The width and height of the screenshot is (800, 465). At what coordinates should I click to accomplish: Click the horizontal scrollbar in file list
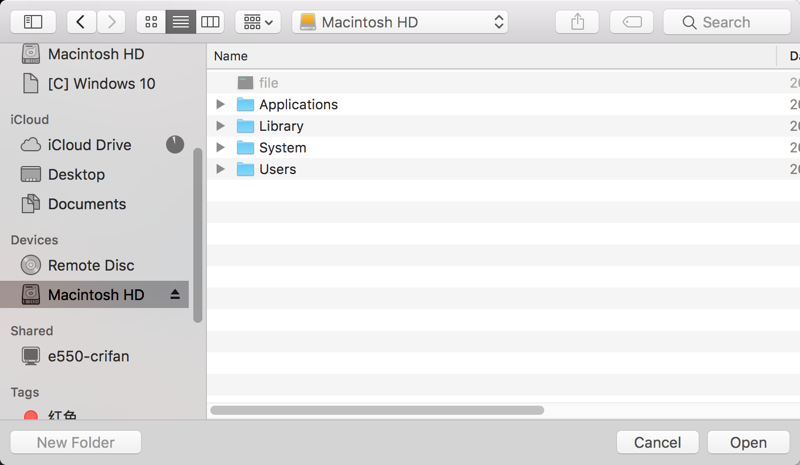[378, 410]
